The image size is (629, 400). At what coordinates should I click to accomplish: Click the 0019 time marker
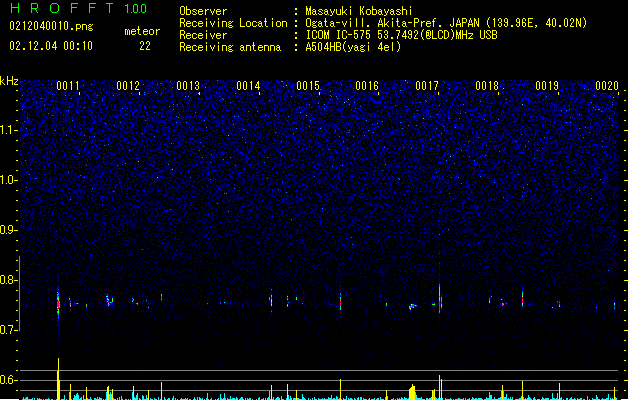coord(547,86)
